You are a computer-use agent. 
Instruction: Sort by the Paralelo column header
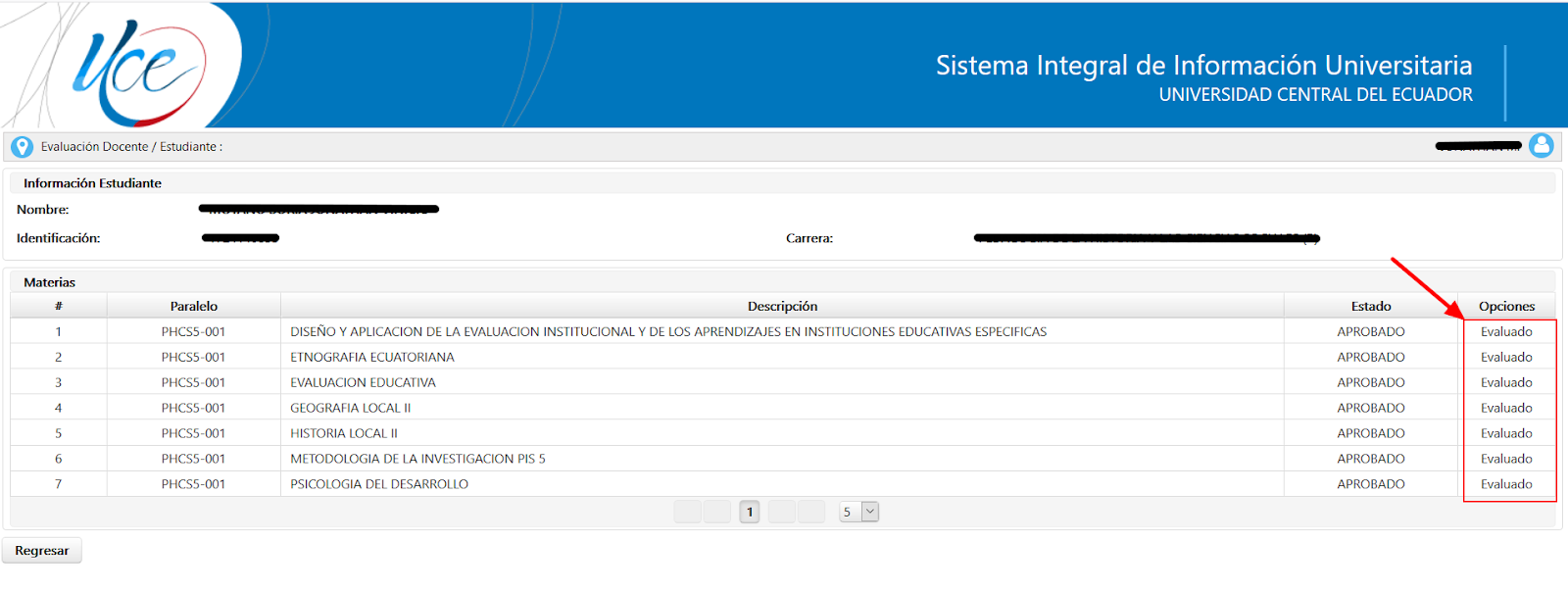(x=194, y=306)
